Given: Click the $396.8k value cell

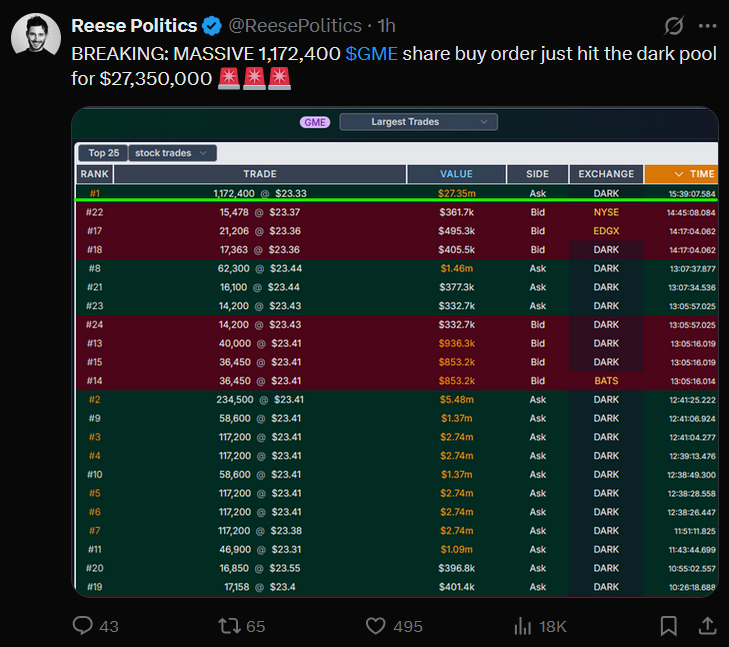Looking at the screenshot, I should pos(457,568).
